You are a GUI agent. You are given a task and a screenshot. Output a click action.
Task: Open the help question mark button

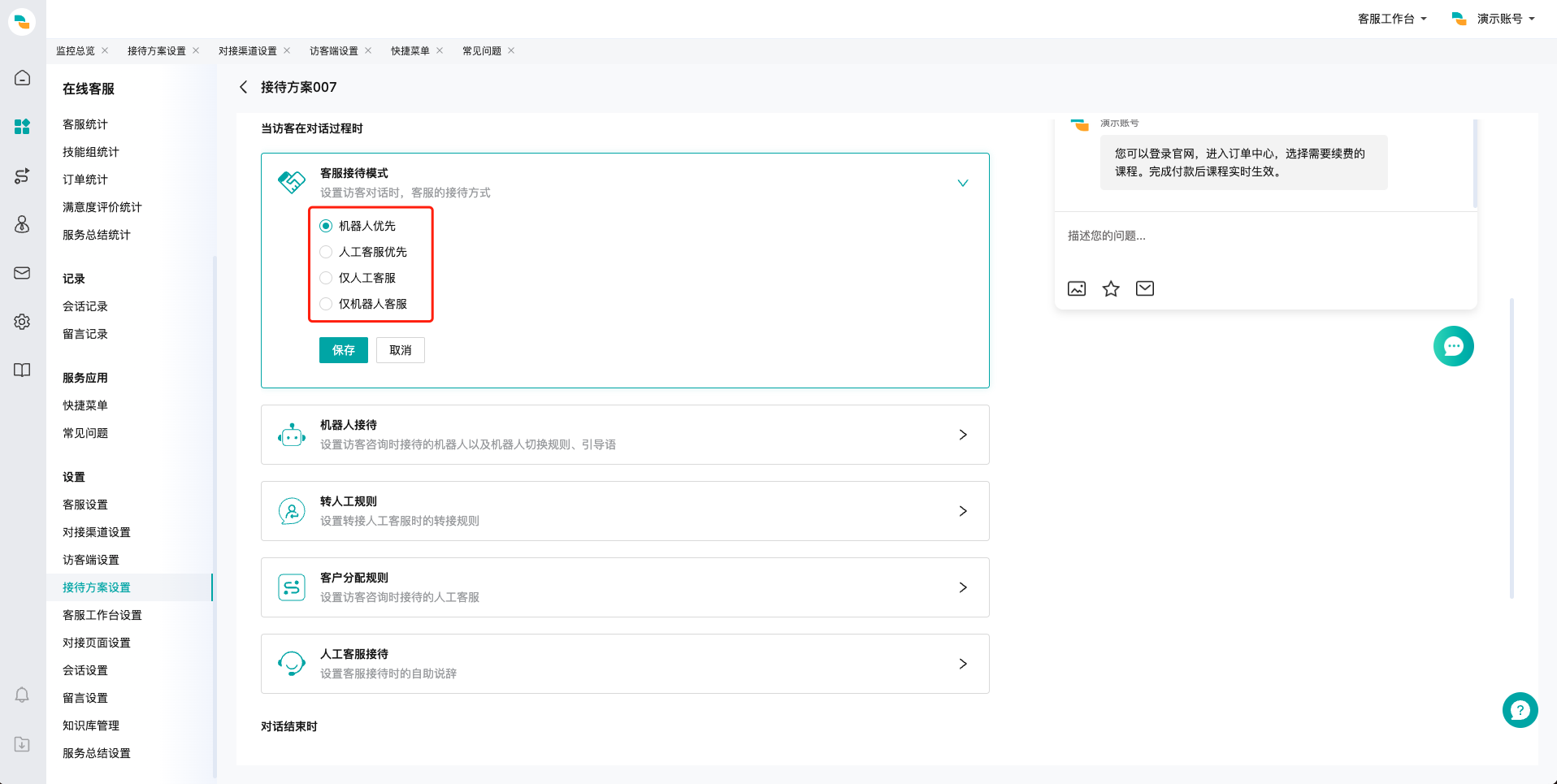[x=1520, y=710]
